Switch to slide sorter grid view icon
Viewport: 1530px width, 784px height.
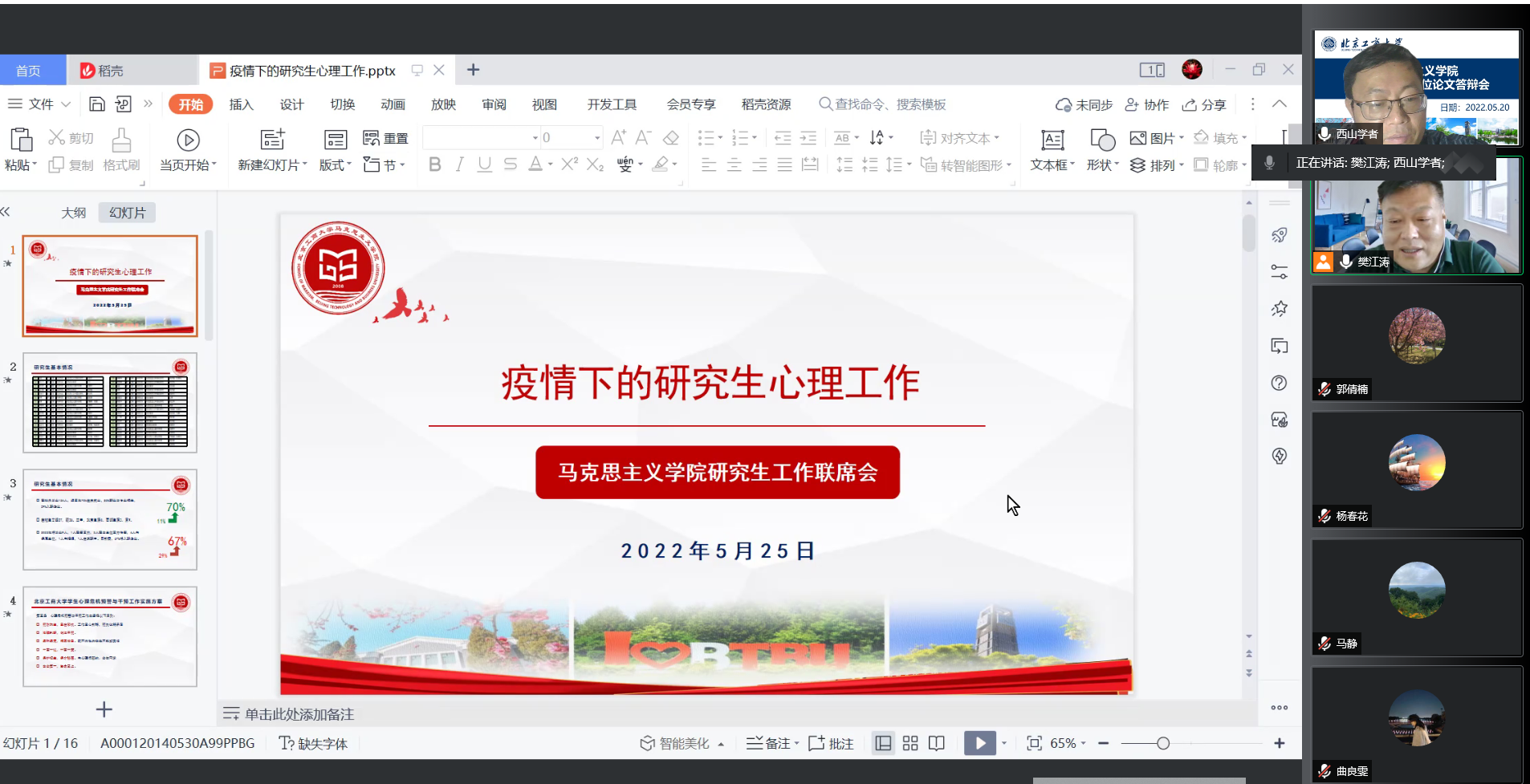910,743
